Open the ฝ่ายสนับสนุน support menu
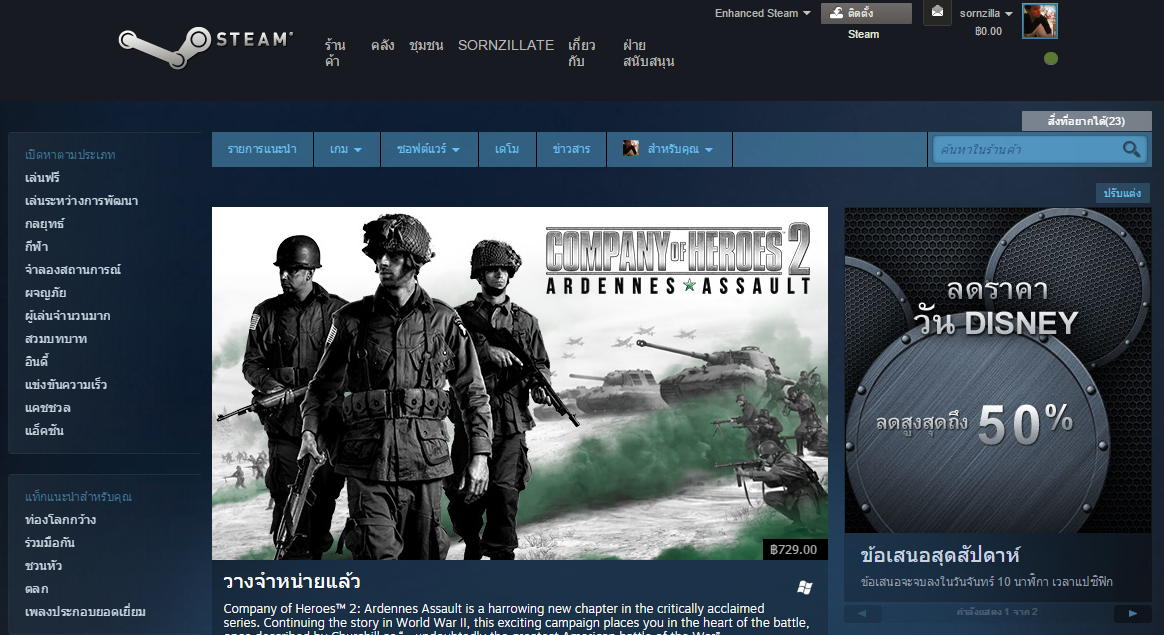 pyautogui.click(x=648, y=53)
